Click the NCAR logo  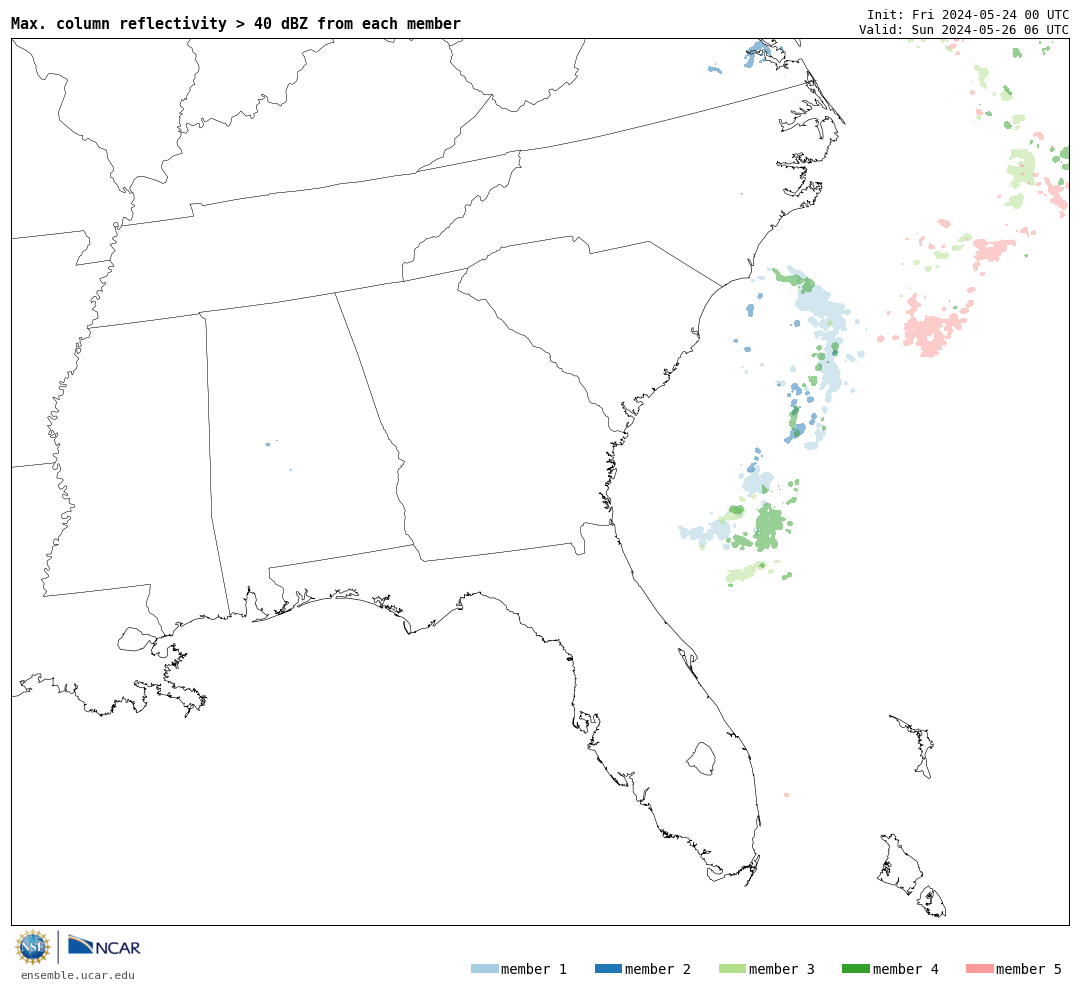[105, 945]
